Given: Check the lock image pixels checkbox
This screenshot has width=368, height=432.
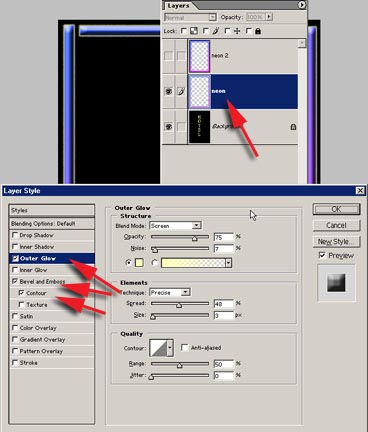Looking at the screenshot, I should (x=206, y=31).
